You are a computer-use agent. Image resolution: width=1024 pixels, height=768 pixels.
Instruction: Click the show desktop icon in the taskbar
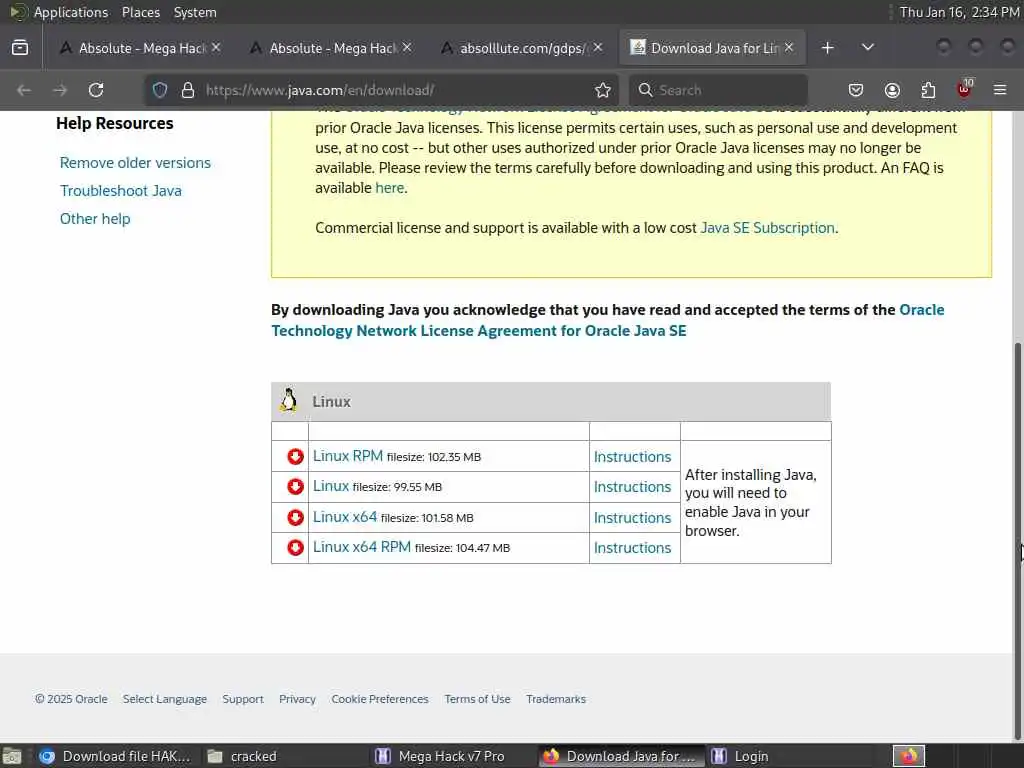click(x=12, y=756)
